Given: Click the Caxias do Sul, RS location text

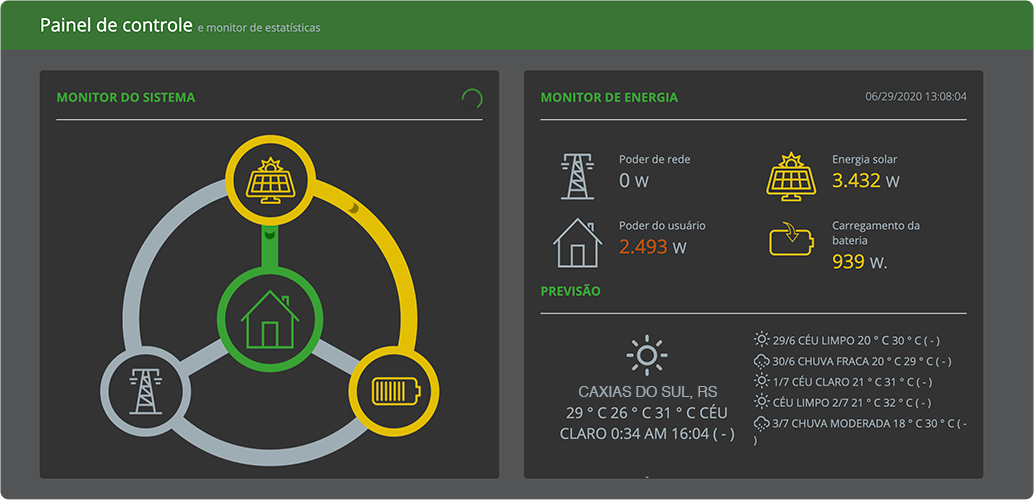Looking at the screenshot, I should pos(647,391).
